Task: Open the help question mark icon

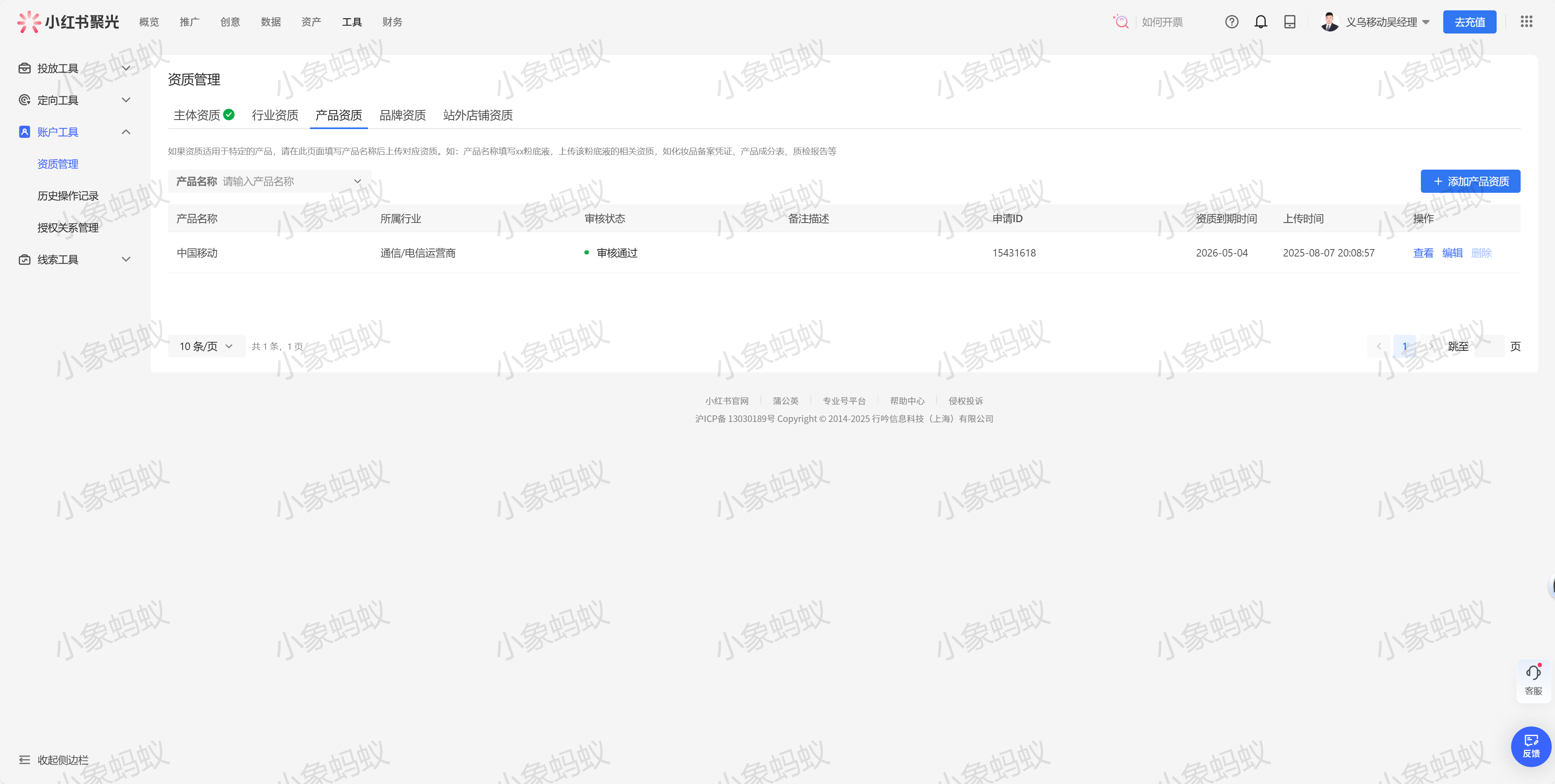Action: point(1231,22)
